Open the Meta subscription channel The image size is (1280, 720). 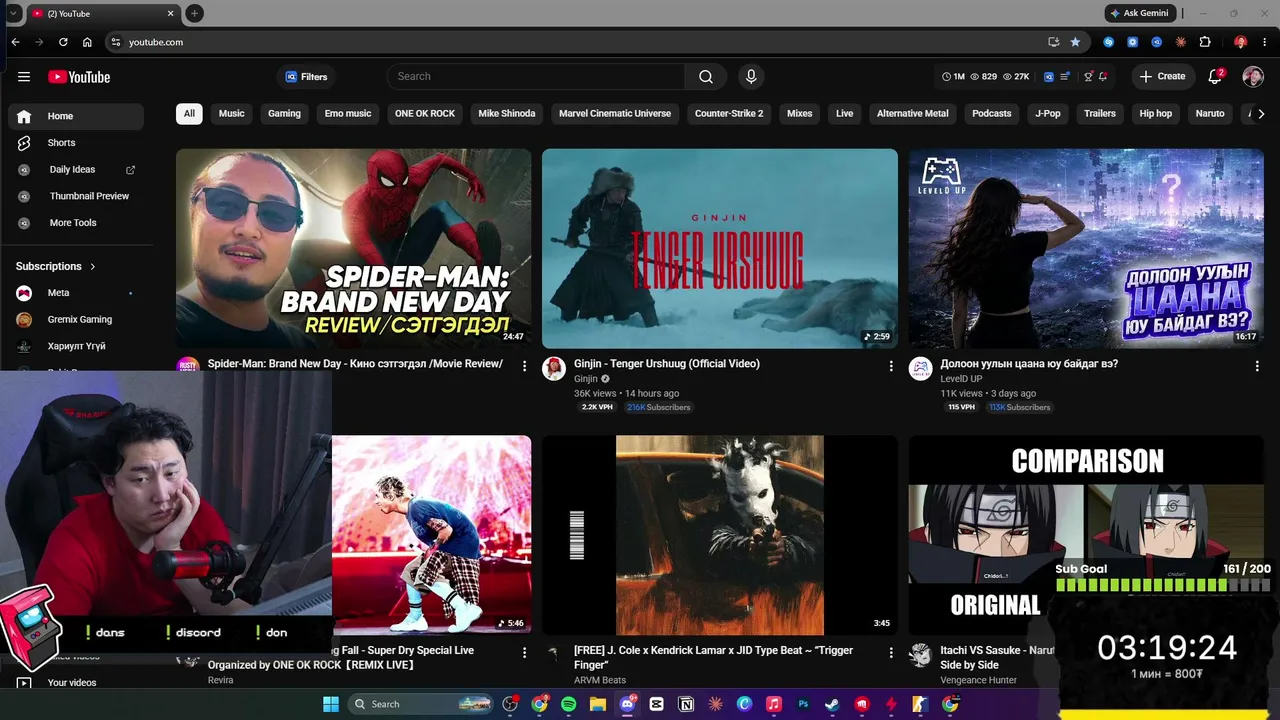[76, 293]
